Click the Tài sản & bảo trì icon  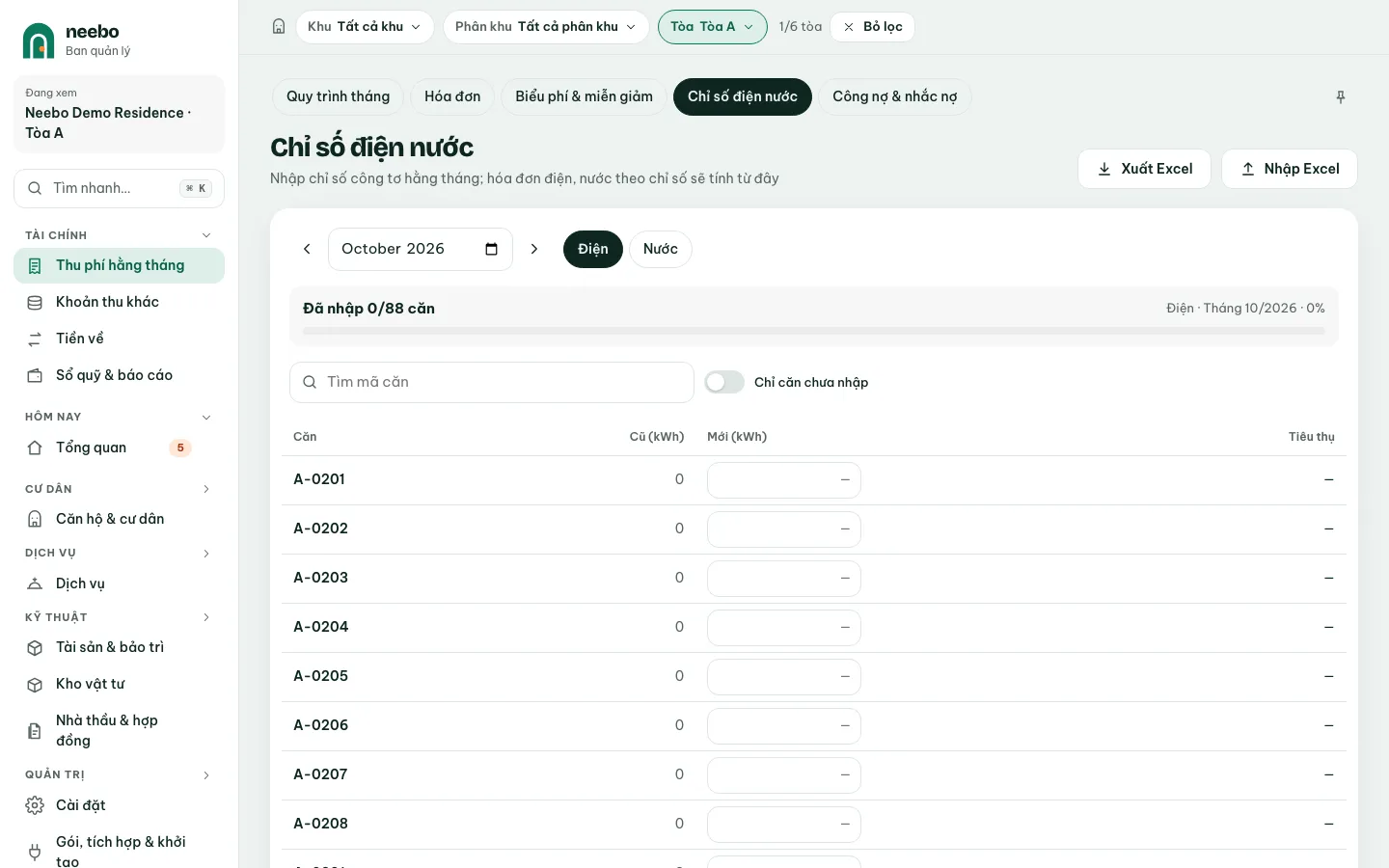pos(35,648)
